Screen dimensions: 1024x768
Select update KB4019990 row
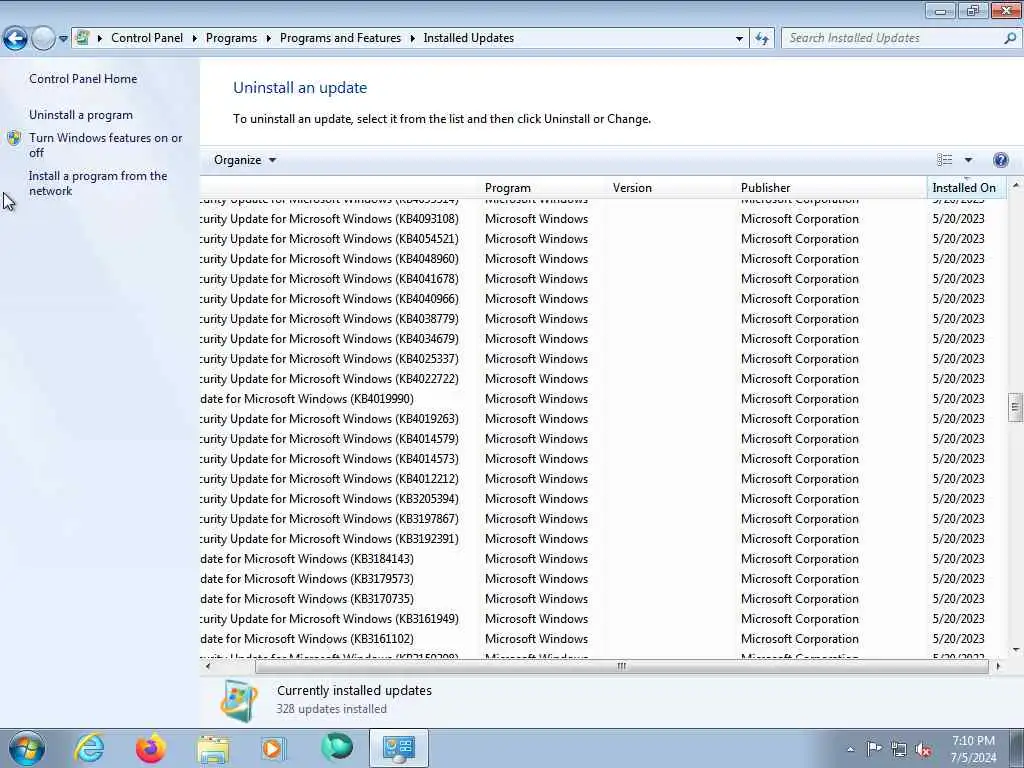604,398
